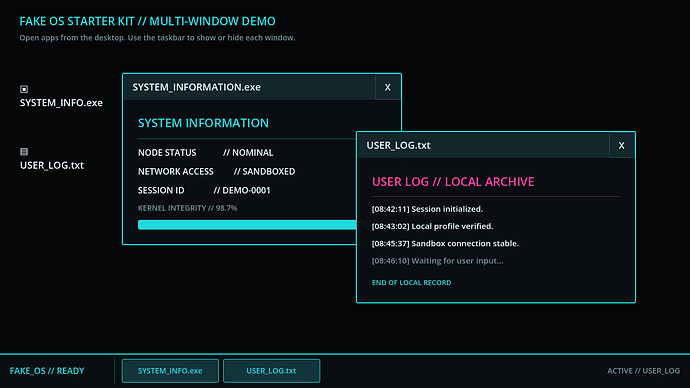This screenshot has width=690, height=388.
Task: Click the Local profile verified log entry
Action: coord(433,226)
